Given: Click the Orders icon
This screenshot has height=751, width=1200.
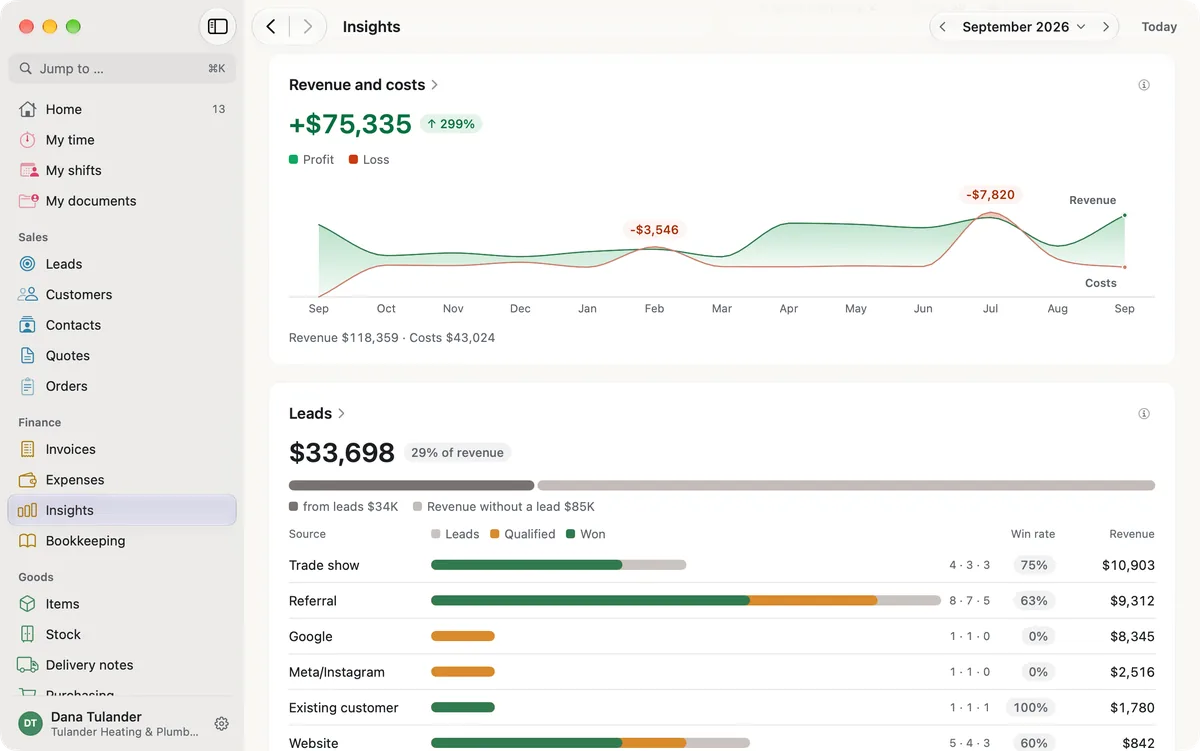Looking at the screenshot, I should tap(28, 386).
